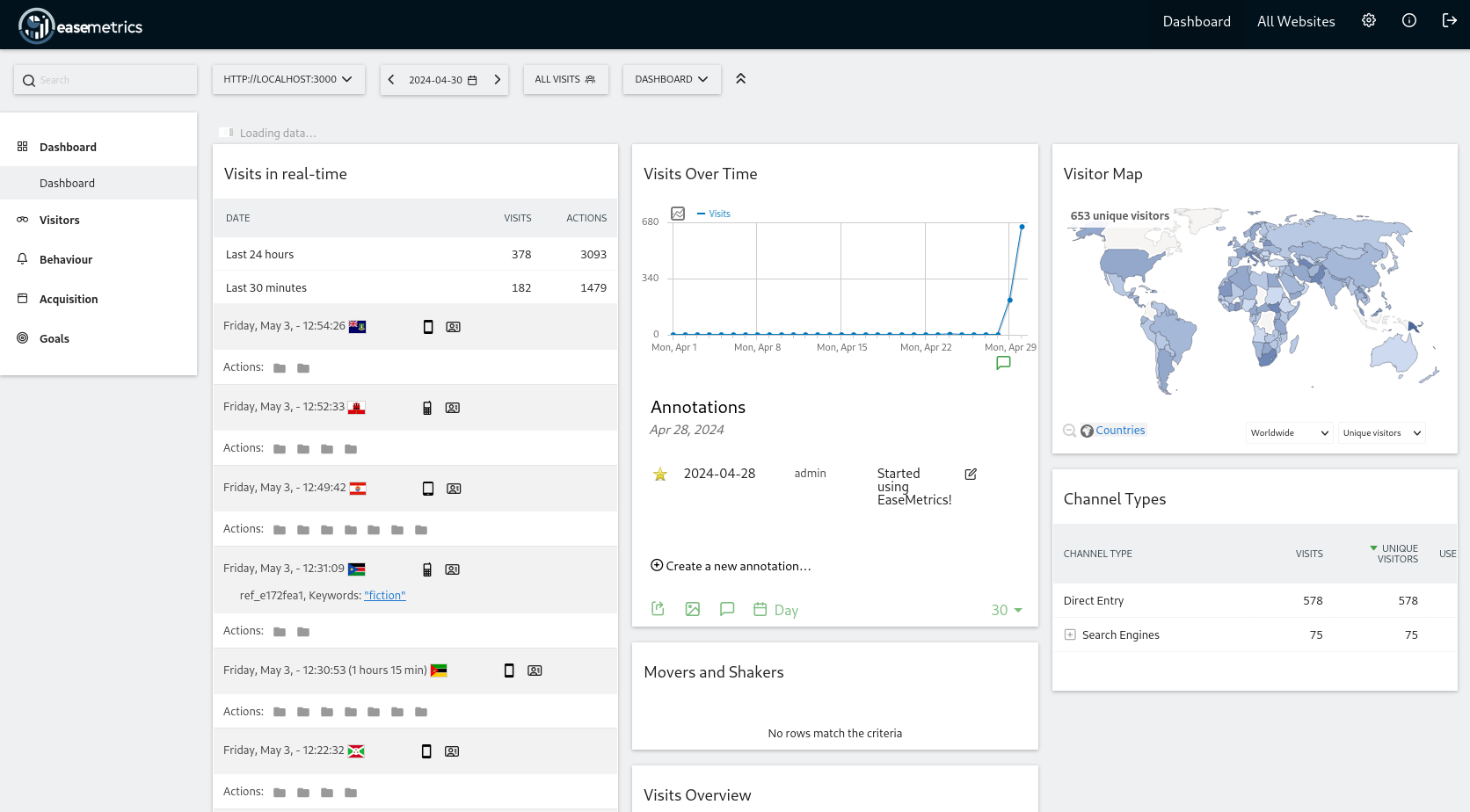This screenshot has height=812, width=1470.
Task: Click Direct Entry row label
Action: pos(1094,601)
